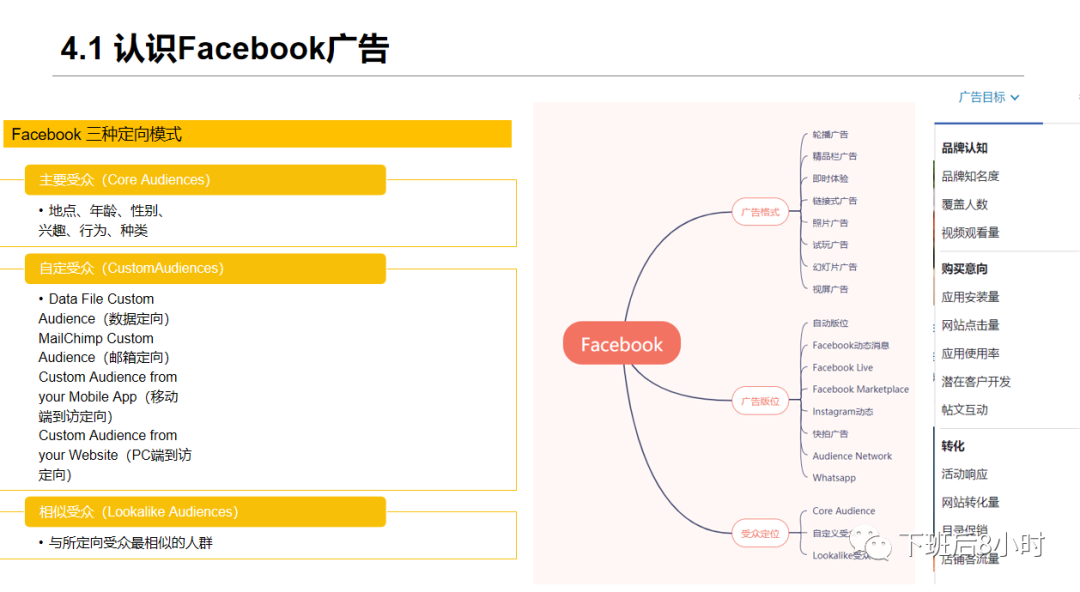Click the Mobile App custom audience line

point(109,397)
